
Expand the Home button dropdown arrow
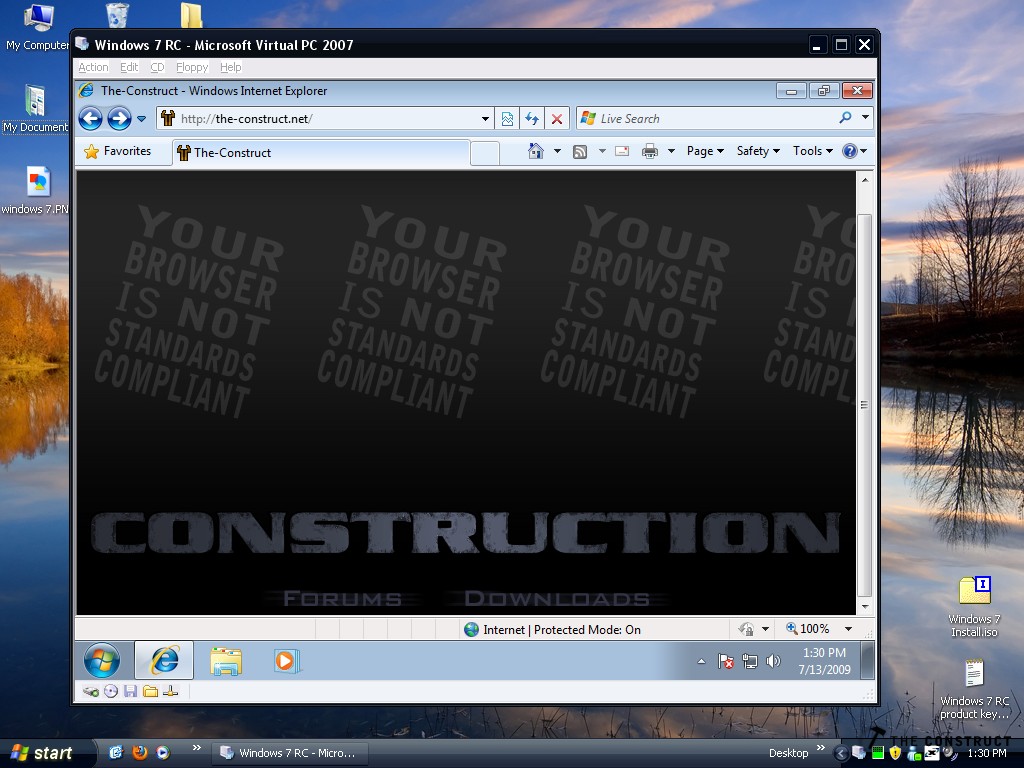pos(557,152)
